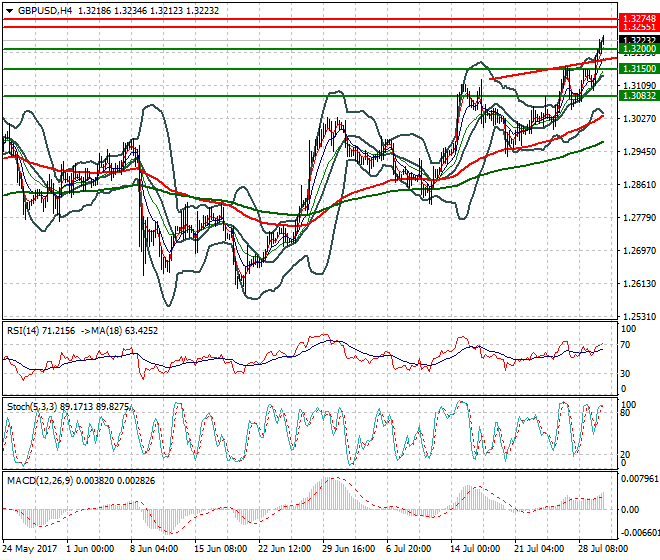The image size is (660, 560).
Task: Click the MACD(12,26,9) indicator label
Action: click(x=40, y=480)
